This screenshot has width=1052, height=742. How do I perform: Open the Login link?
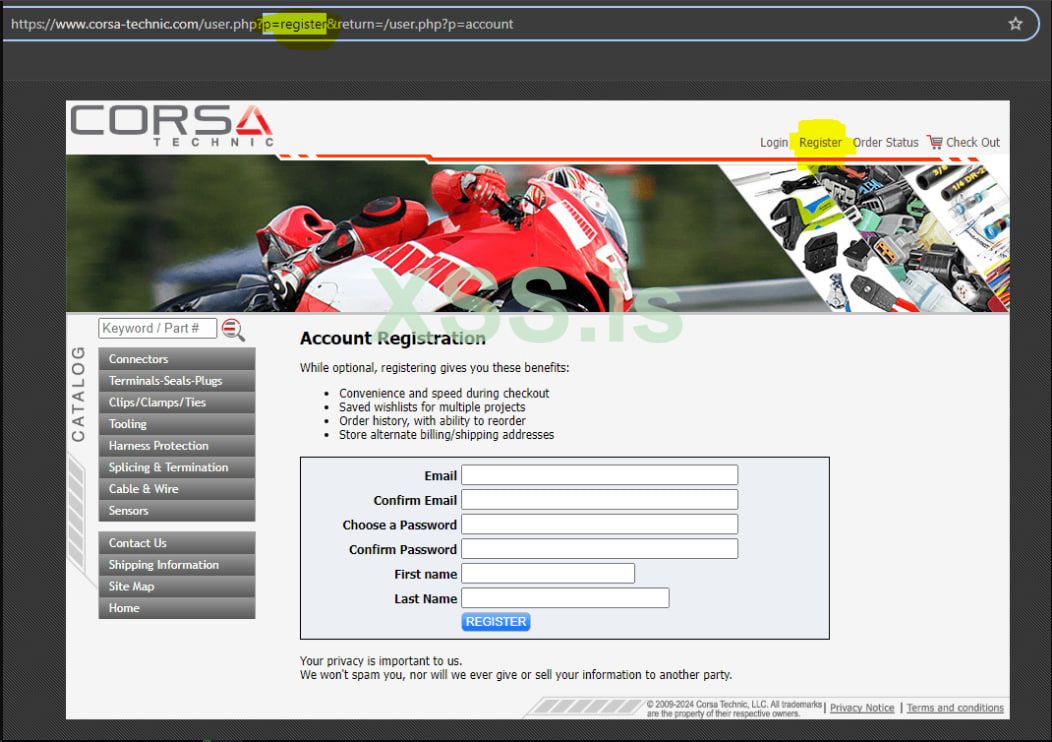pyautogui.click(x=774, y=142)
